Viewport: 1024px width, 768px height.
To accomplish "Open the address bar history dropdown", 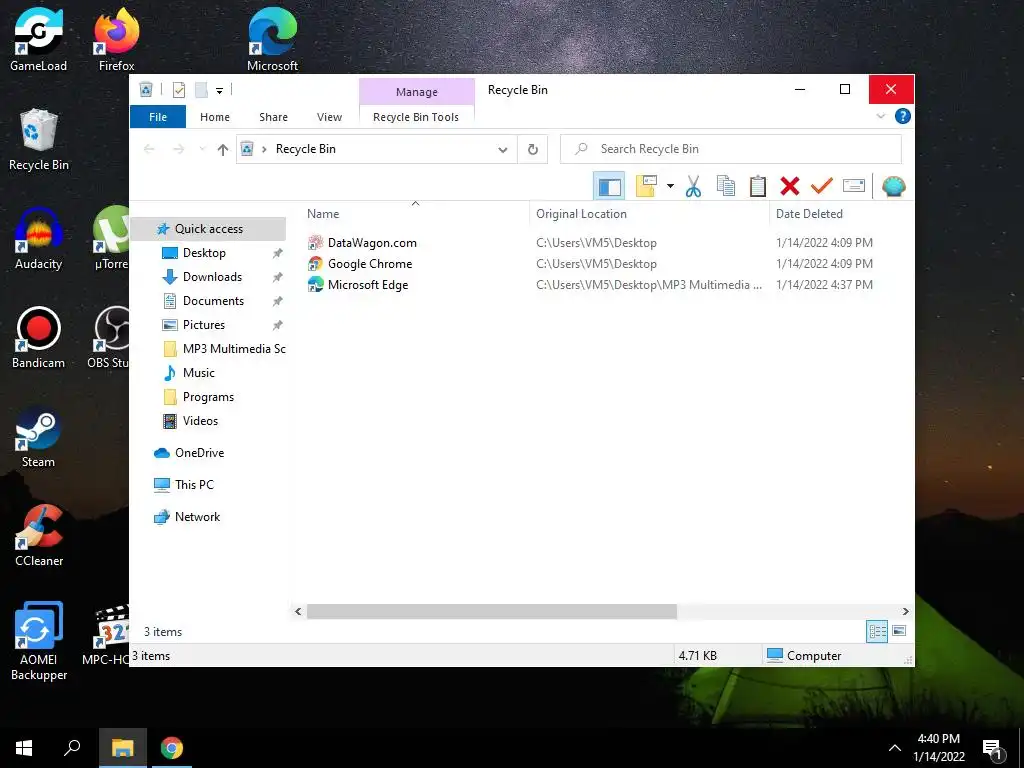I will pyautogui.click(x=503, y=150).
